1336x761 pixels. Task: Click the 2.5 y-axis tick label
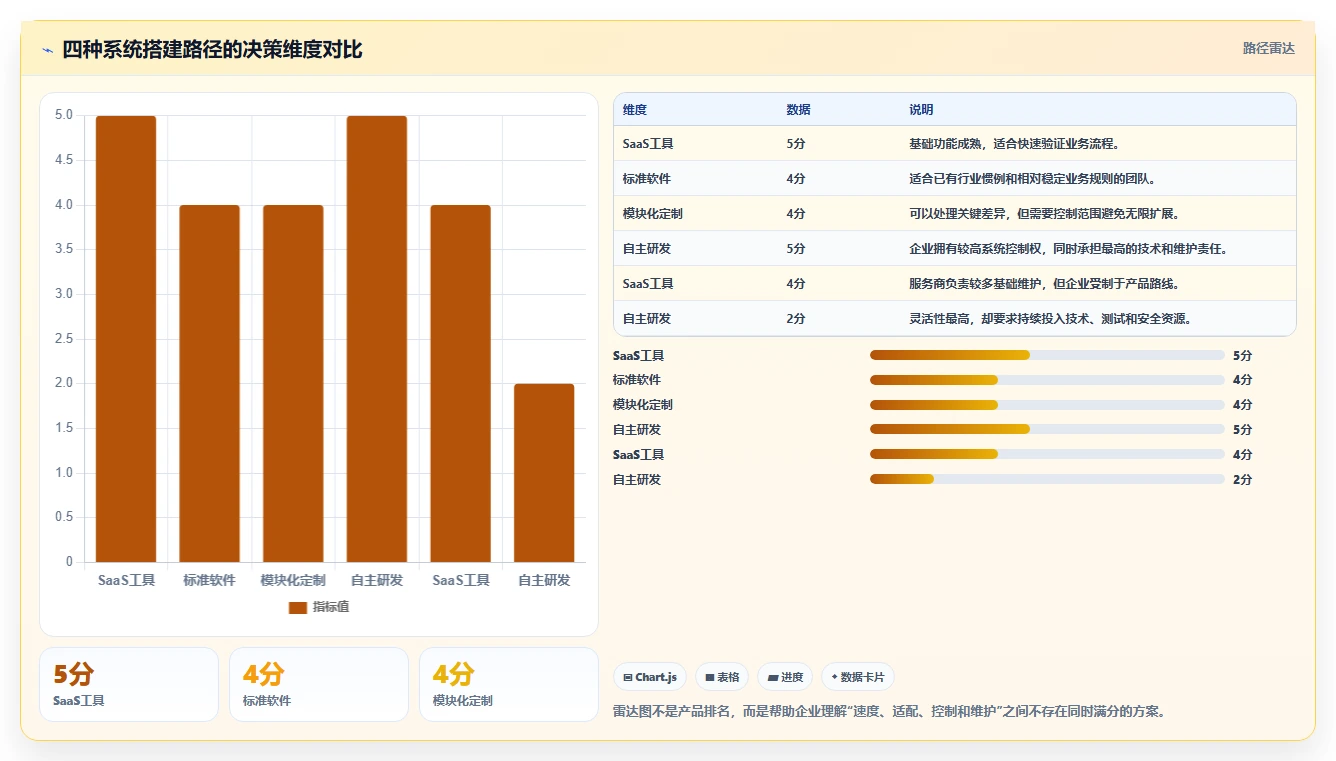(x=64, y=339)
